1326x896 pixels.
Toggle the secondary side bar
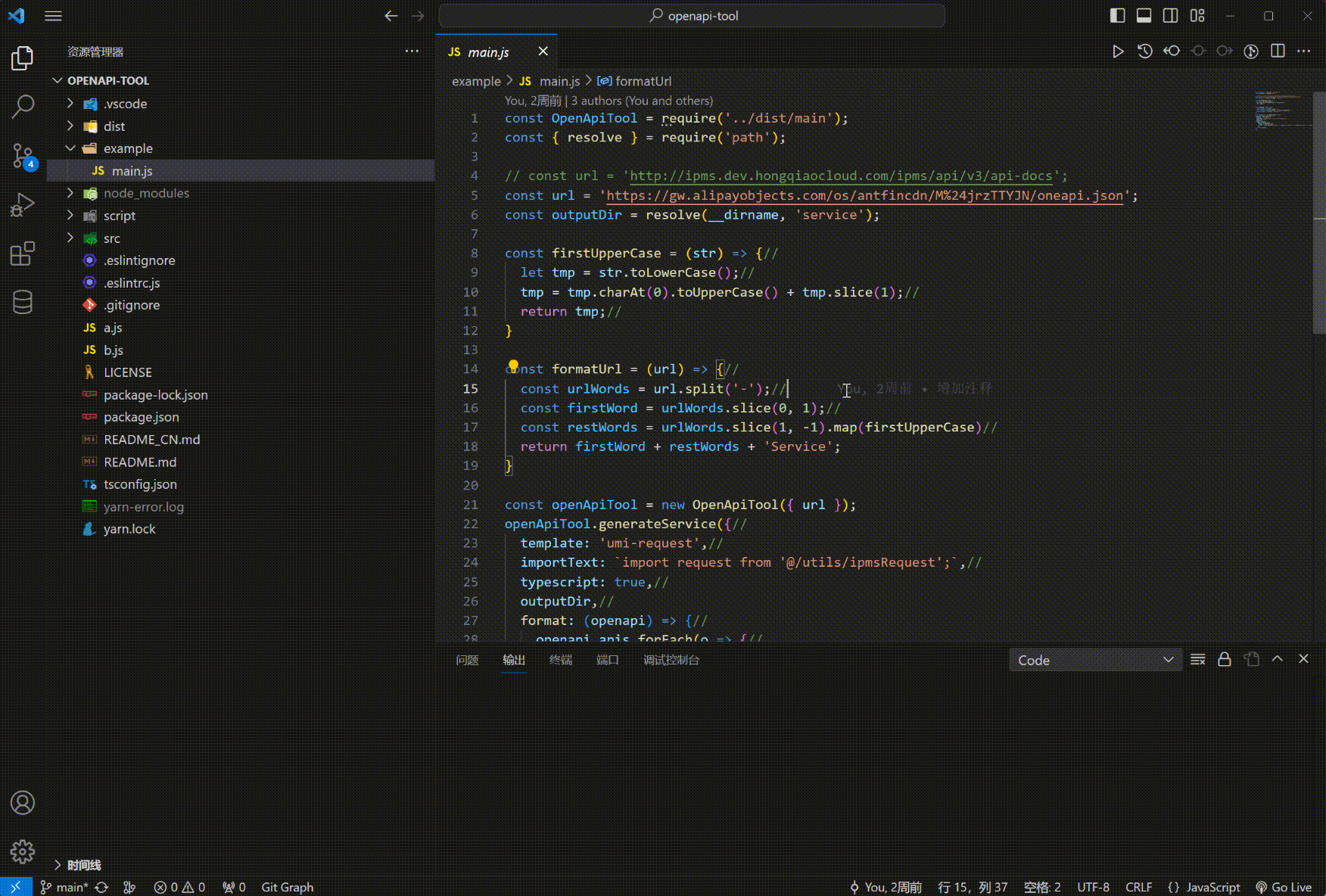[1170, 16]
